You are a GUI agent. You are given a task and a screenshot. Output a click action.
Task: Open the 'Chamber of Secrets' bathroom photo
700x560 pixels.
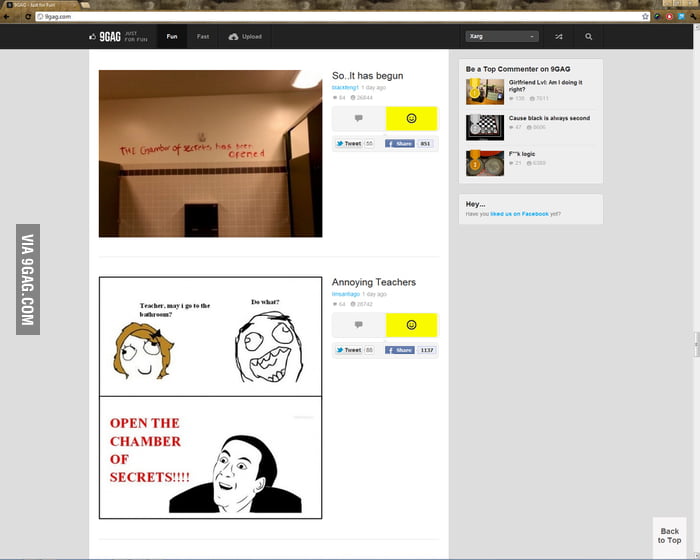click(210, 153)
